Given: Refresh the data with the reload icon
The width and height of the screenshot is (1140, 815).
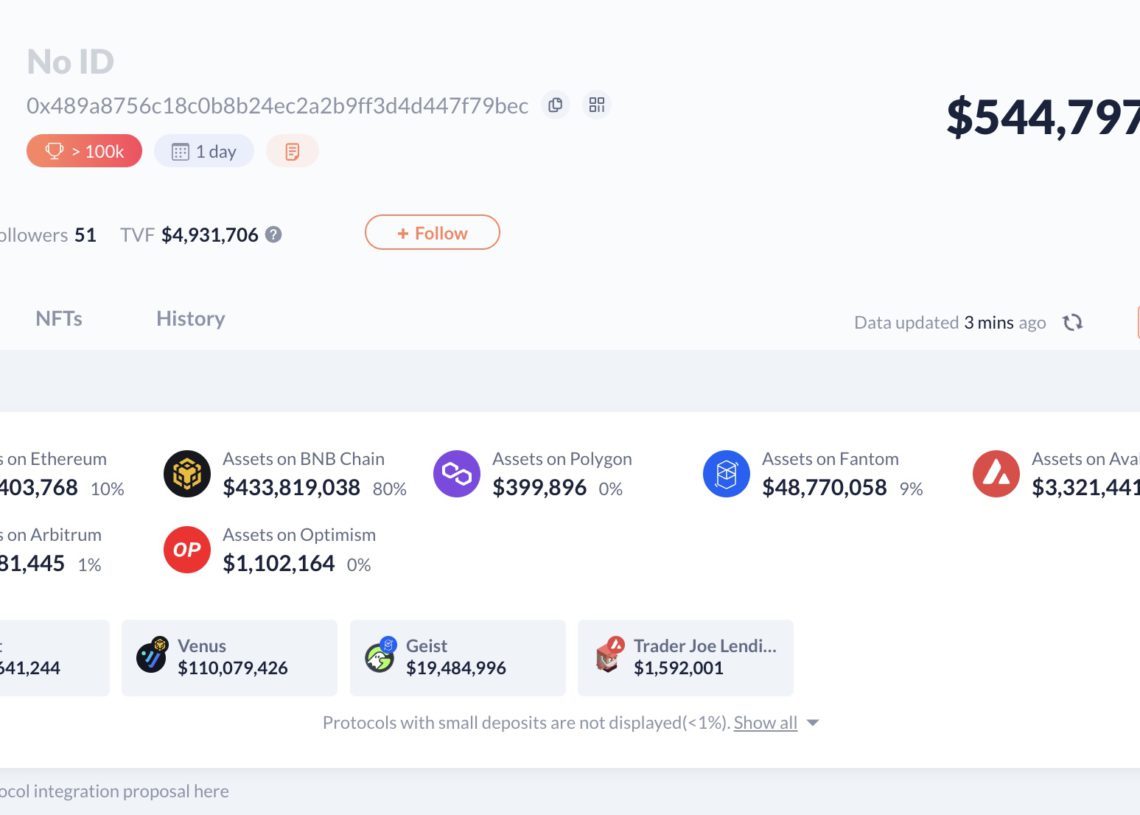Looking at the screenshot, I should click(1073, 322).
